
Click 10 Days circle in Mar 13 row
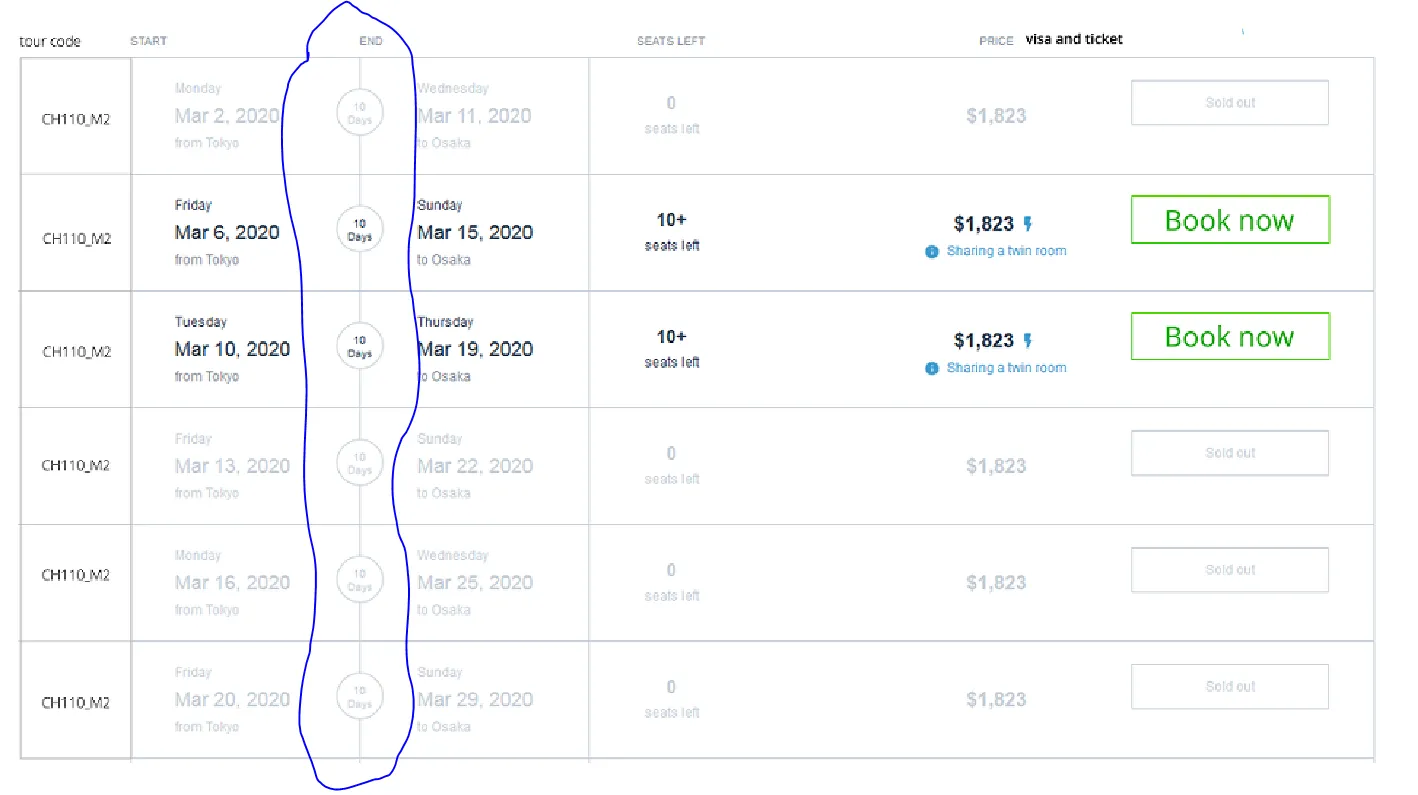360,463
